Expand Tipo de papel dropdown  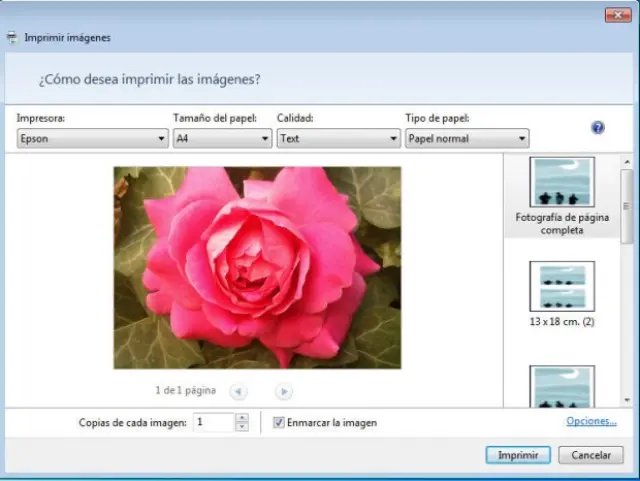click(466, 139)
